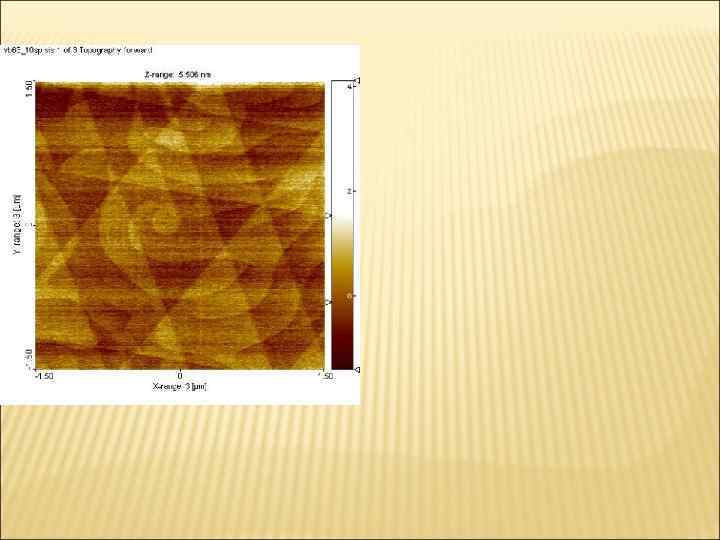The height and width of the screenshot is (540, 720).
Task: Click the '4' value on color scale
Action: point(349,86)
